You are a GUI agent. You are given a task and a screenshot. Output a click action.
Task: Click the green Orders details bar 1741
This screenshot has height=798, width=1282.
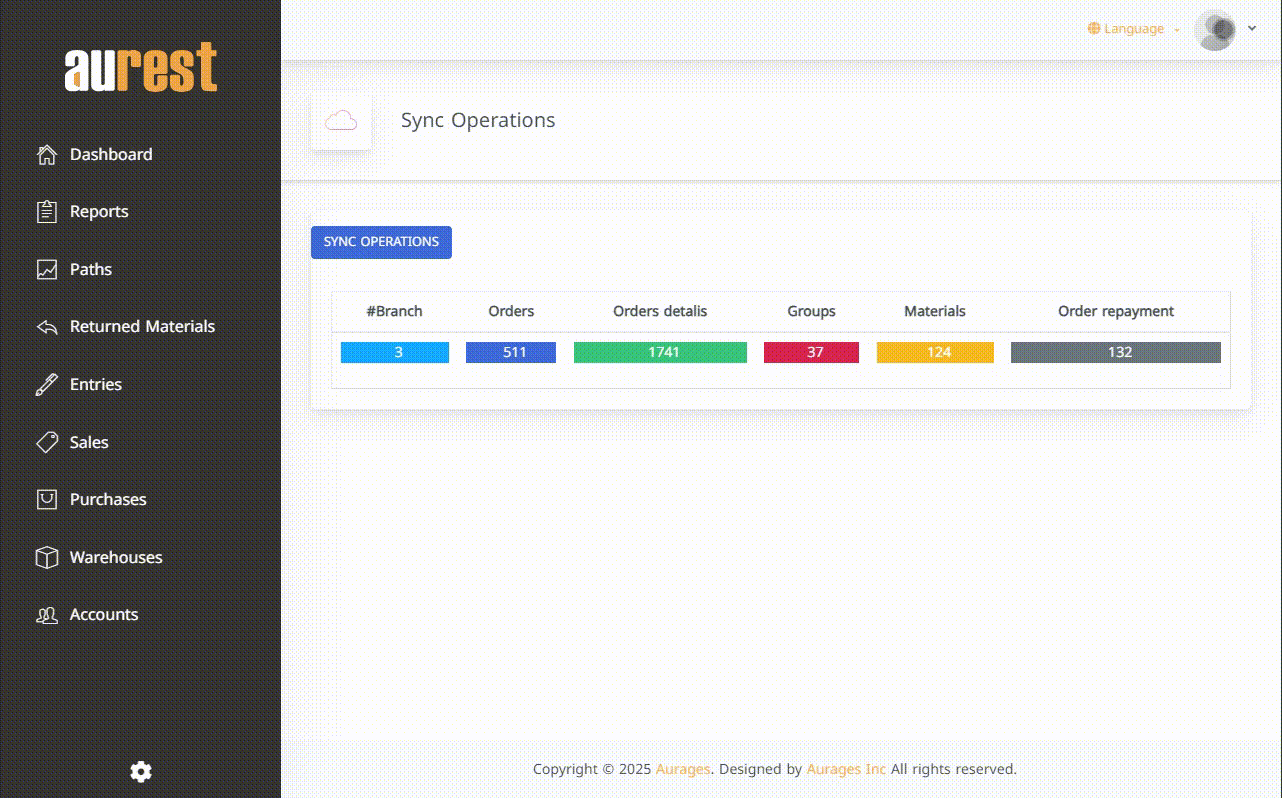pyautogui.click(x=660, y=352)
